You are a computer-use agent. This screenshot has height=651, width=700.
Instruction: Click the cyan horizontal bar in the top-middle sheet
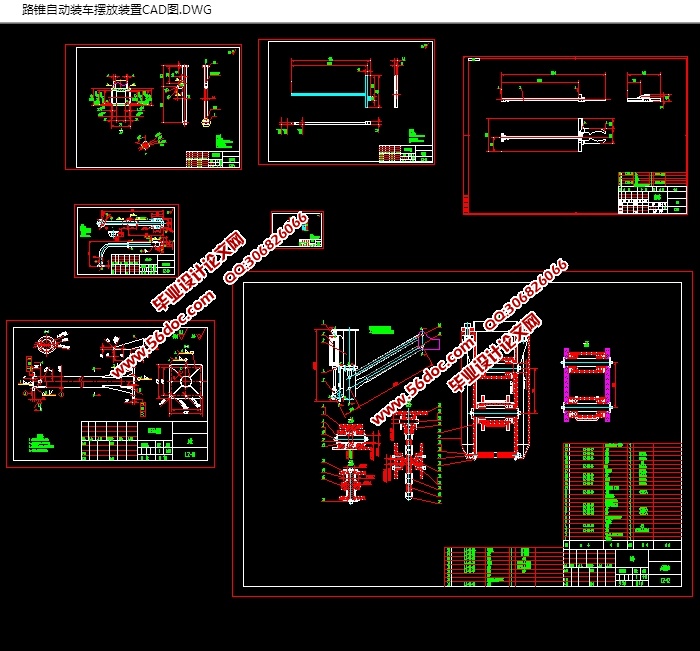[x=329, y=94]
